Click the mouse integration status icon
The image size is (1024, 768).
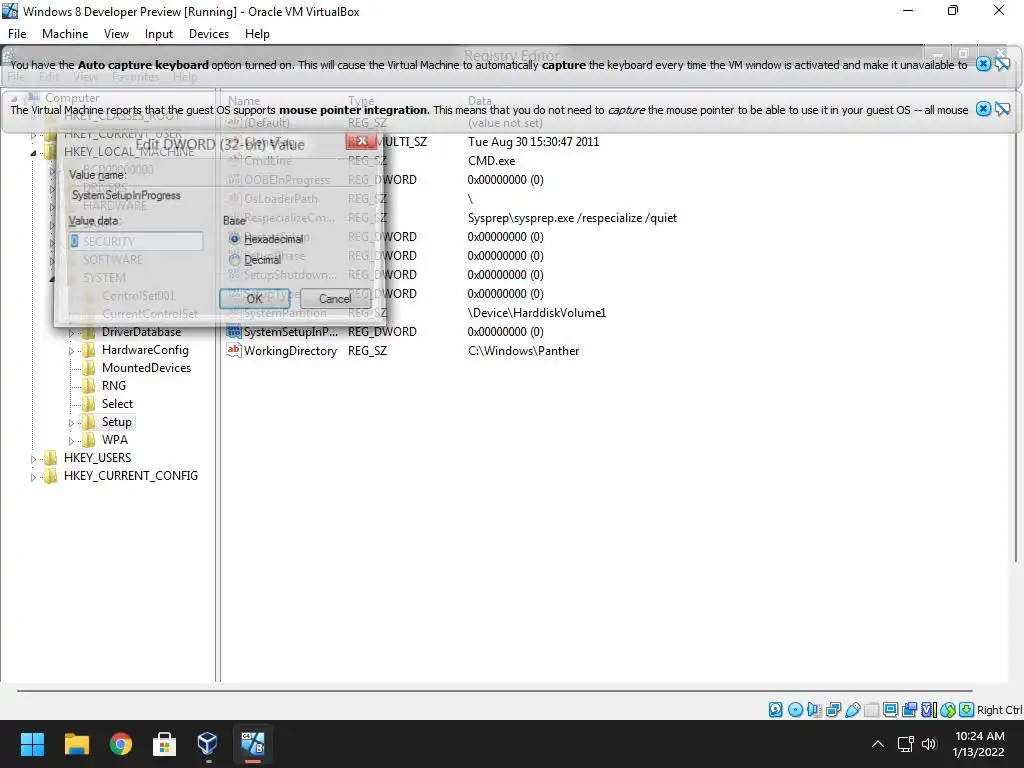[948, 709]
